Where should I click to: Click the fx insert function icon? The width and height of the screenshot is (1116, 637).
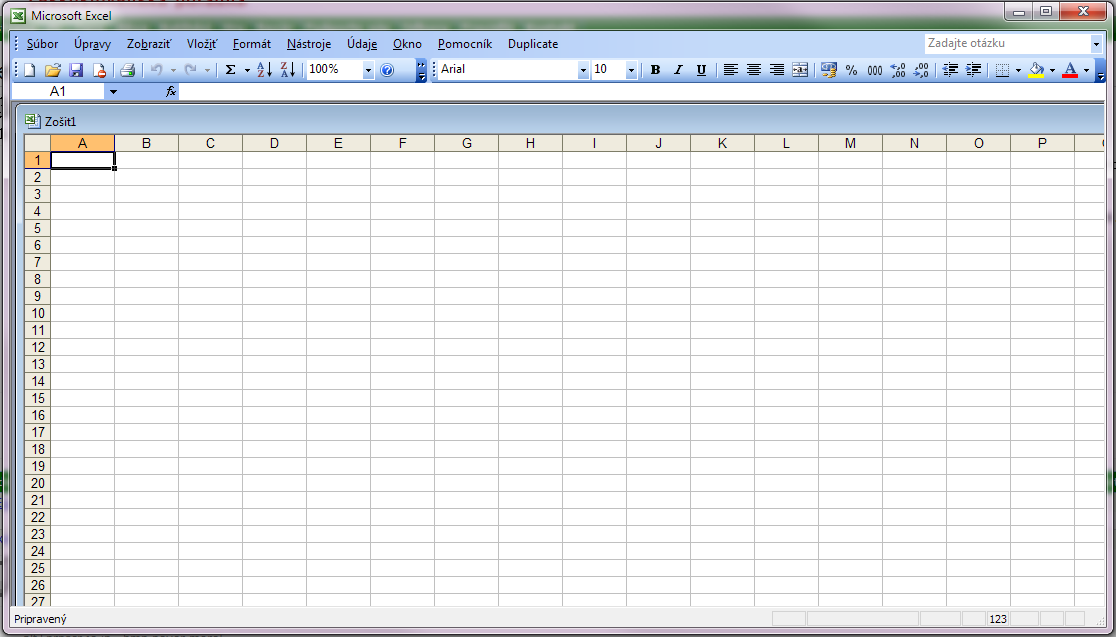tap(171, 91)
